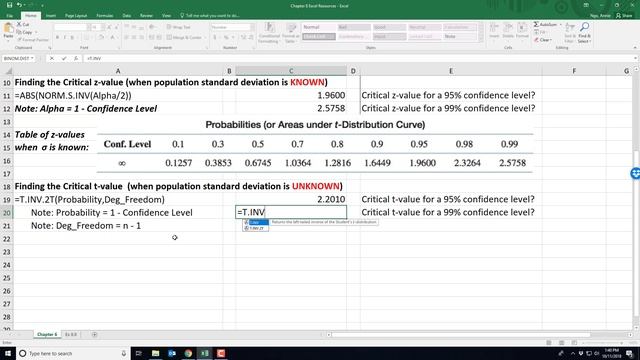
Task: Switch to the Data tab
Action: [127, 16]
